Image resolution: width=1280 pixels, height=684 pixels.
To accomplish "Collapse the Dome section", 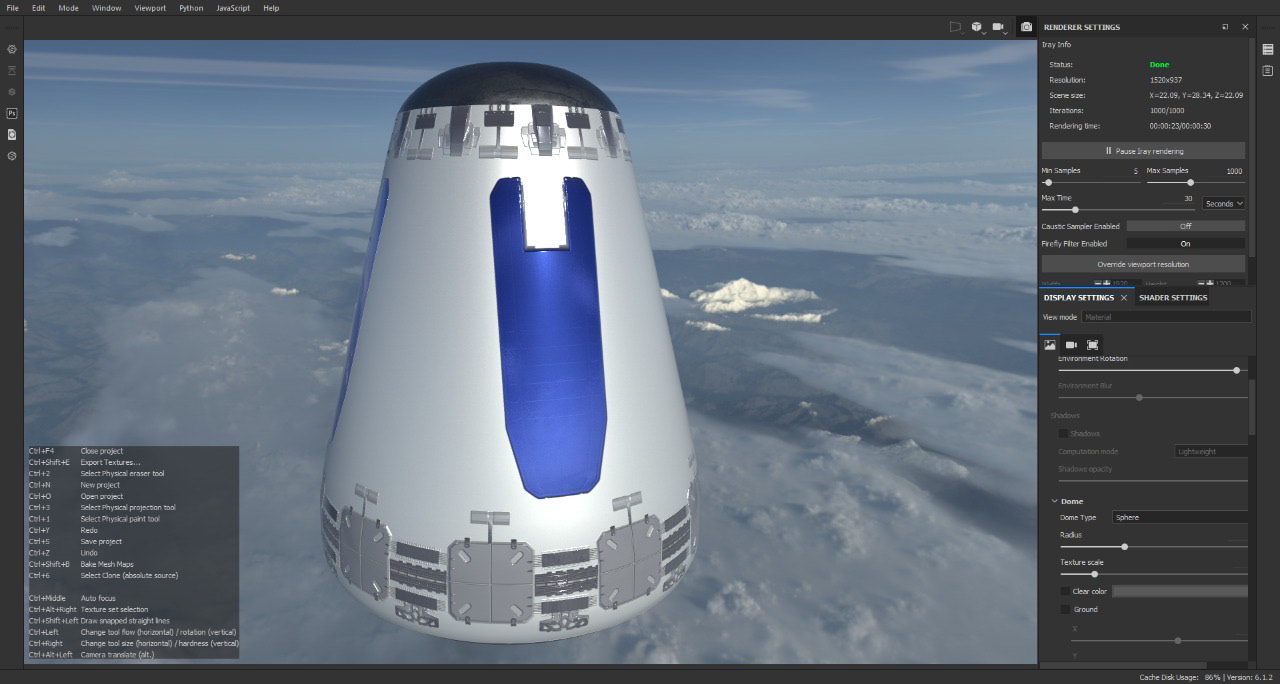I will 1054,500.
